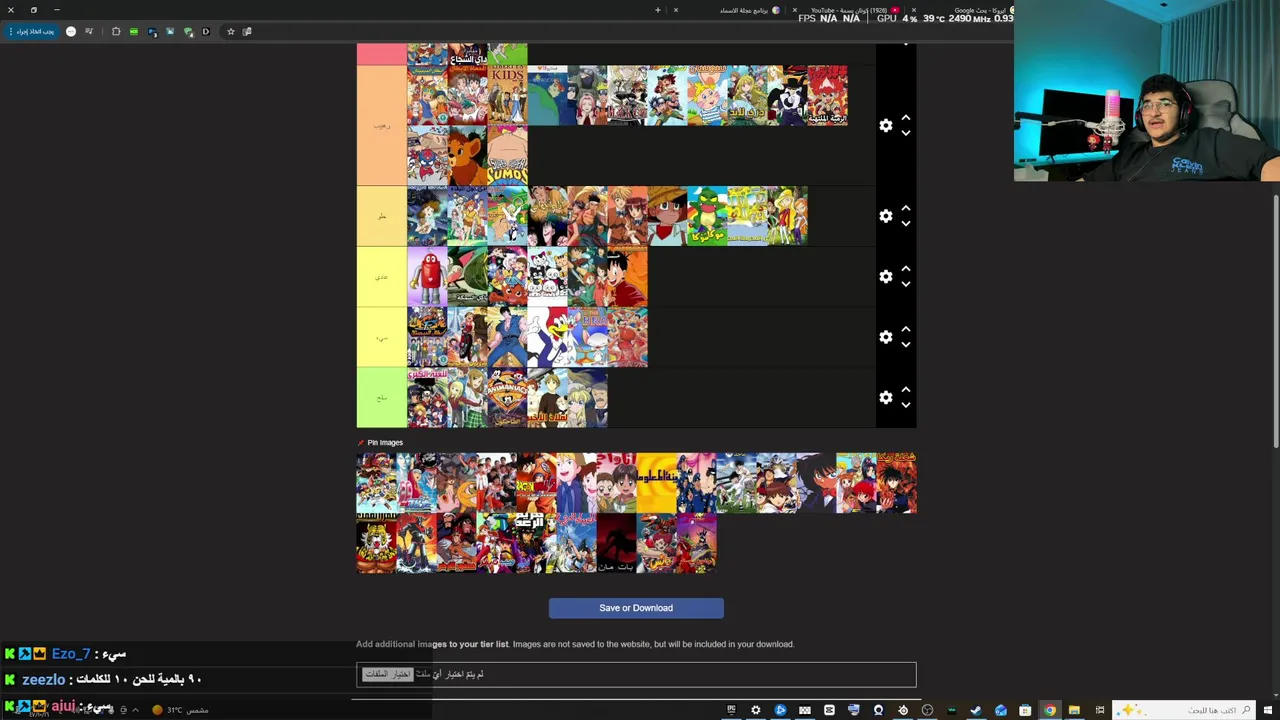Move yellow tier row up
The image size is (1280, 720).
[x=906, y=269]
